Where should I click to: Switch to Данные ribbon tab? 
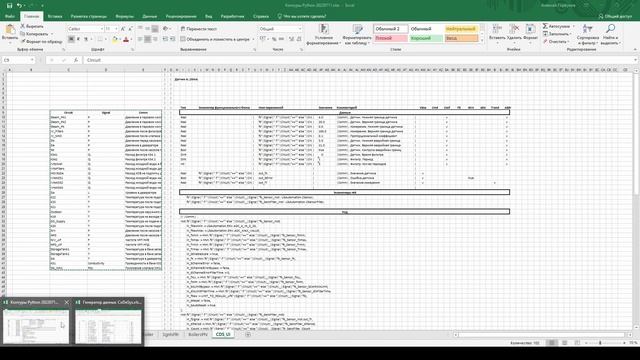pyautogui.click(x=150, y=16)
